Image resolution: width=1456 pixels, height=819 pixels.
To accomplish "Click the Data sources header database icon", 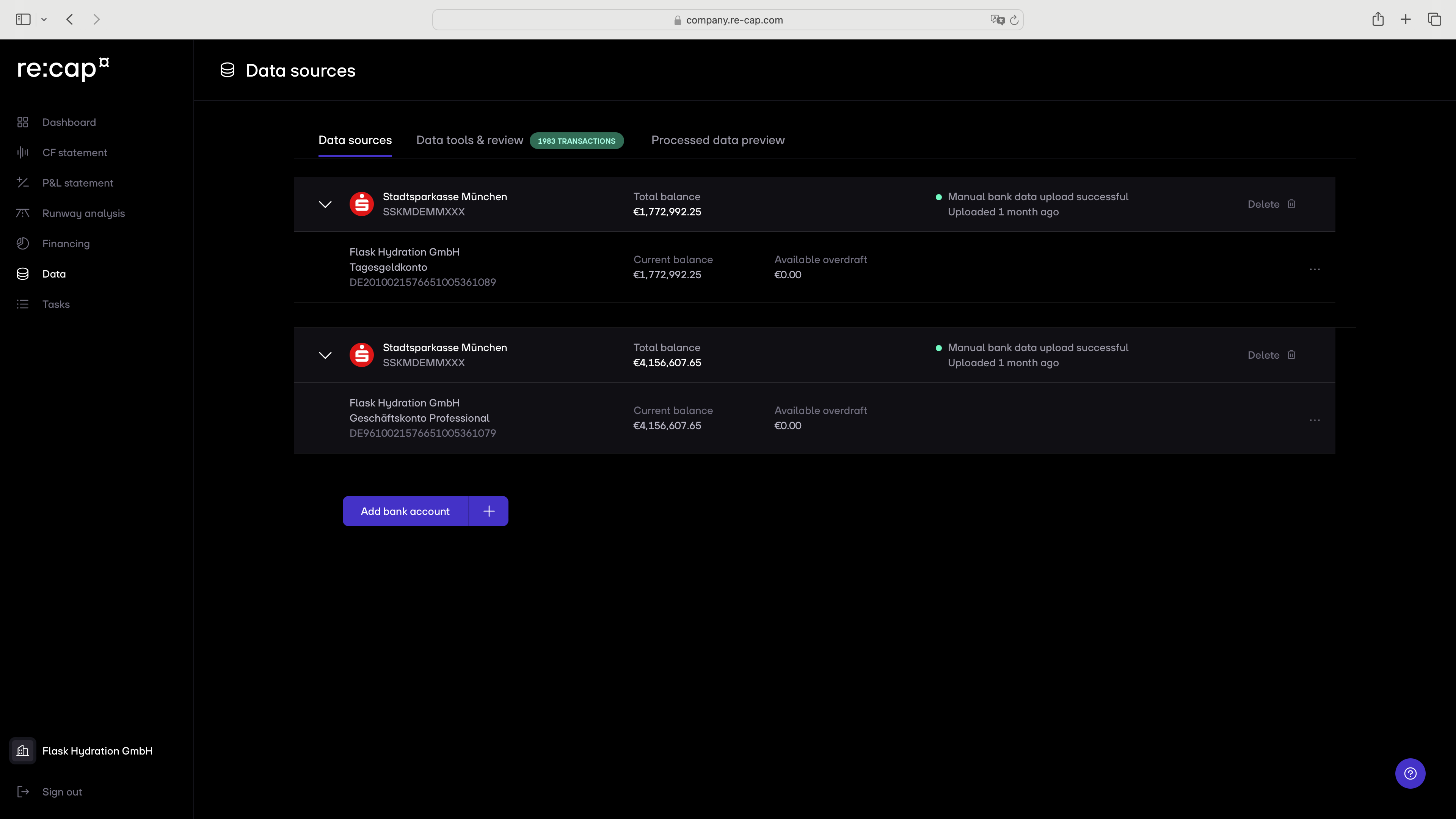I will pyautogui.click(x=227, y=70).
